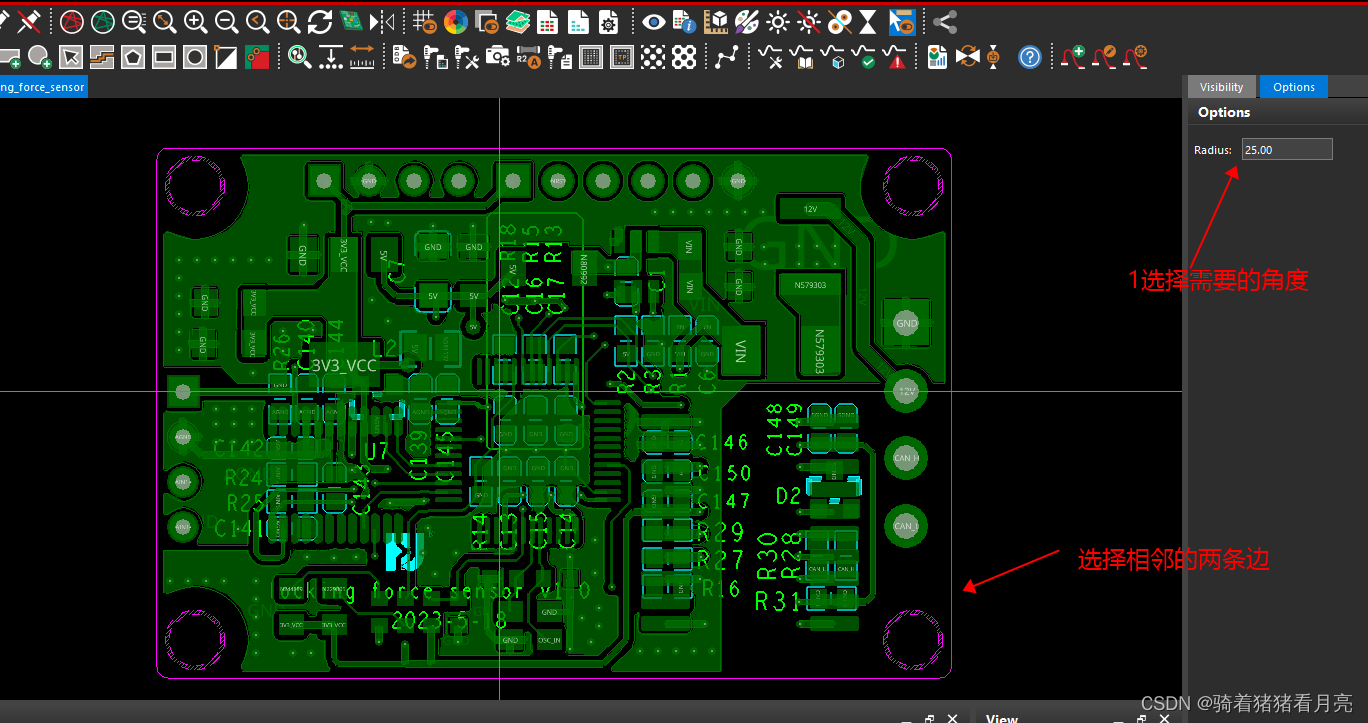Click the waveform with wrench icon
Screen dimensions: 1368x723
point(770,57)
